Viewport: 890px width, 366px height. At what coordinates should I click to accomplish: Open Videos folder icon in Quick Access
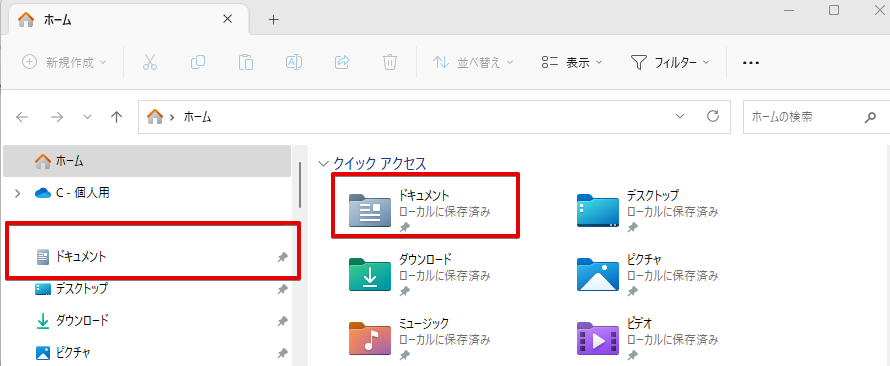(x=598, y=339)
